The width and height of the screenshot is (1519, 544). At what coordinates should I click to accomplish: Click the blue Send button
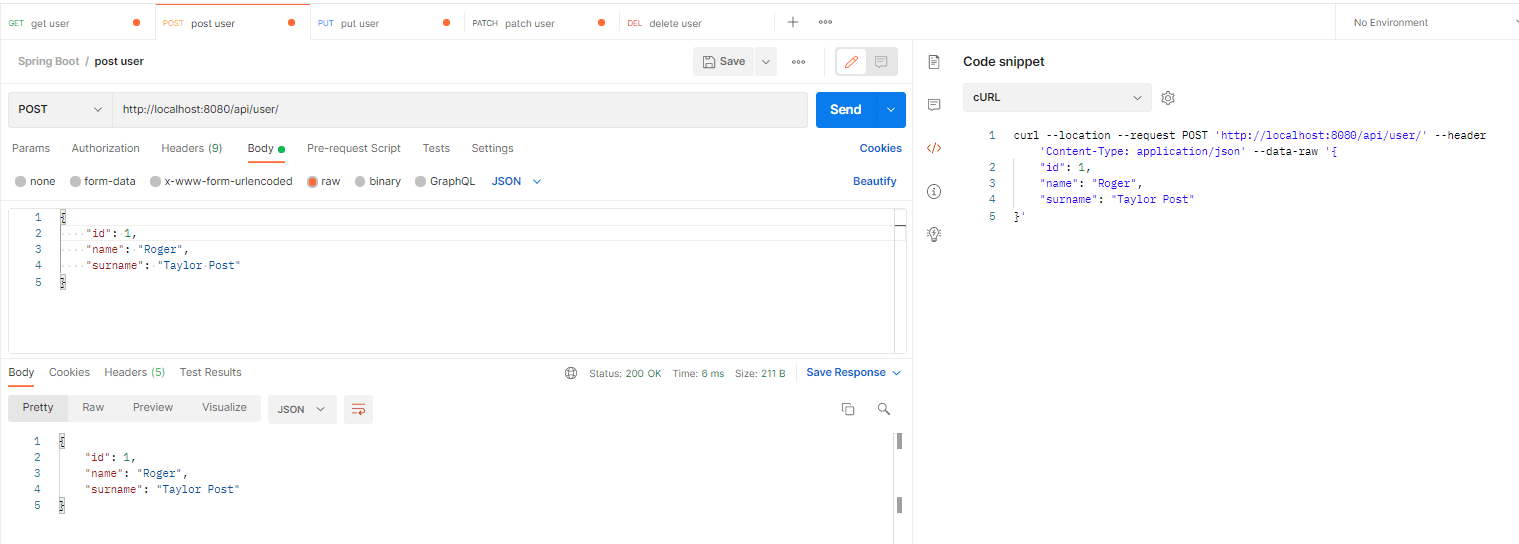(845, 110)
